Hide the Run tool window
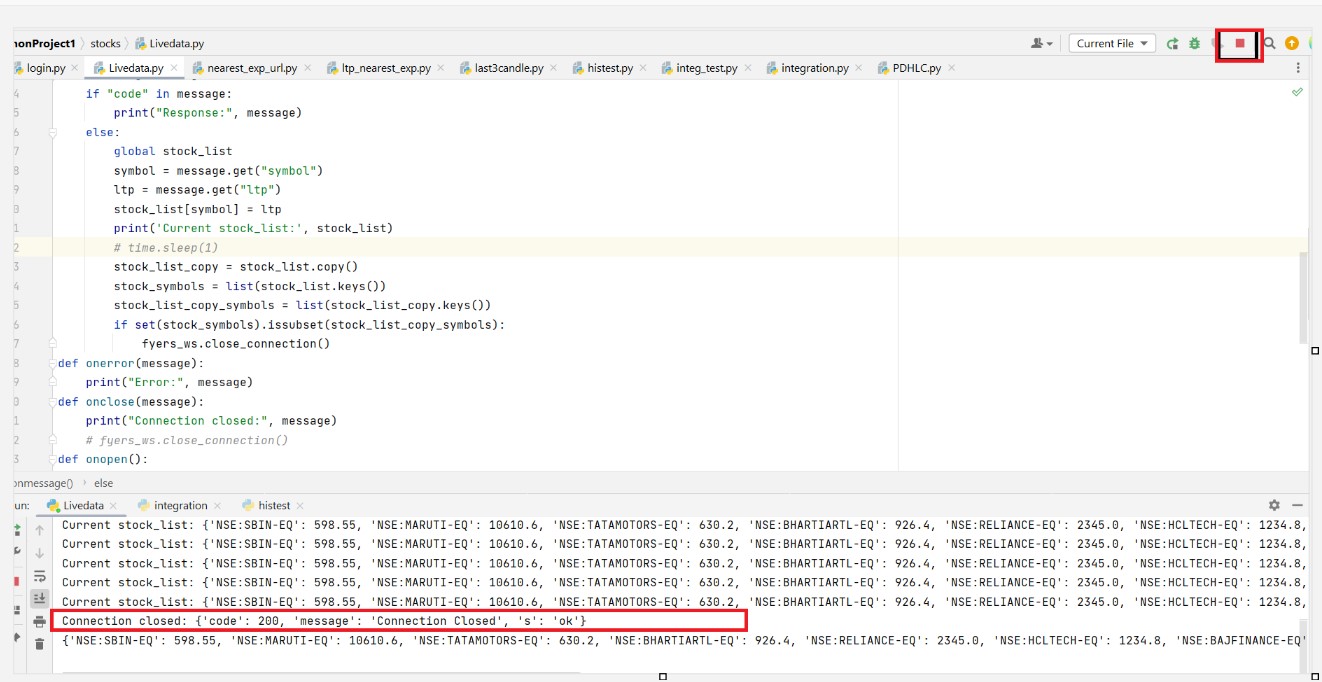 click(x=1298, y=505)
